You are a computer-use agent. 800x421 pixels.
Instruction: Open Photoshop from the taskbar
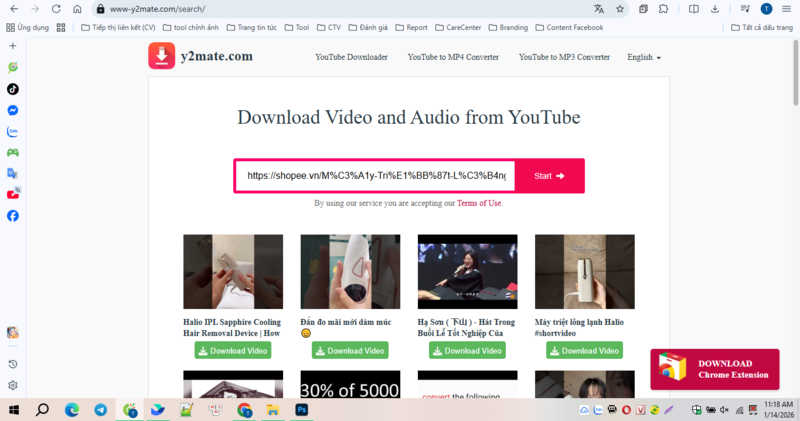click(x=302, y=410)
